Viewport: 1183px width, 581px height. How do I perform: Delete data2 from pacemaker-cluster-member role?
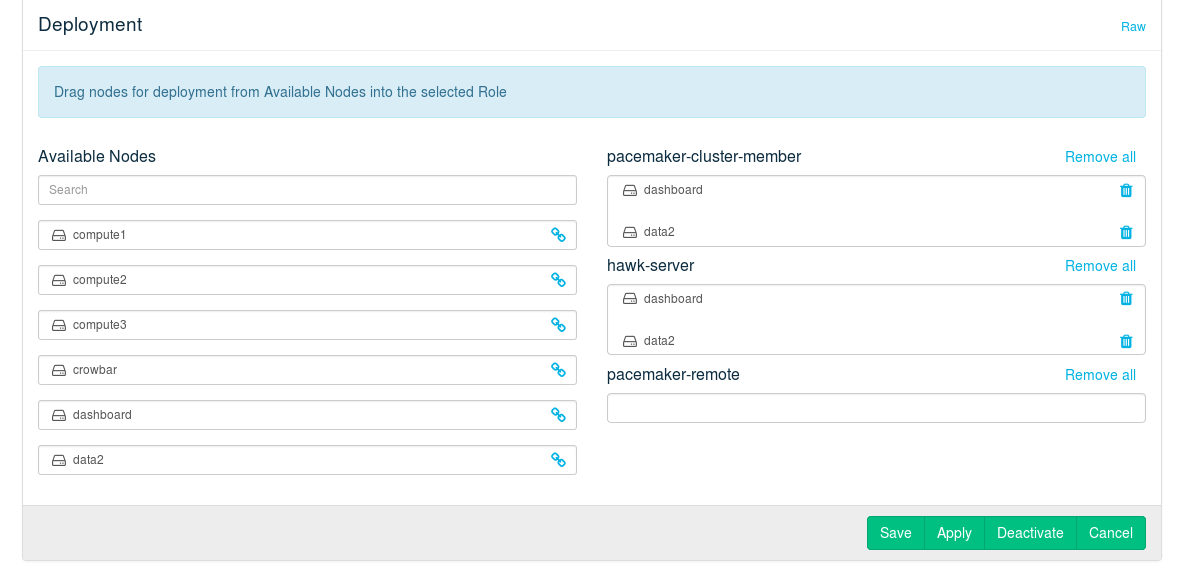pyautogui.click(x=1126, y=232)
